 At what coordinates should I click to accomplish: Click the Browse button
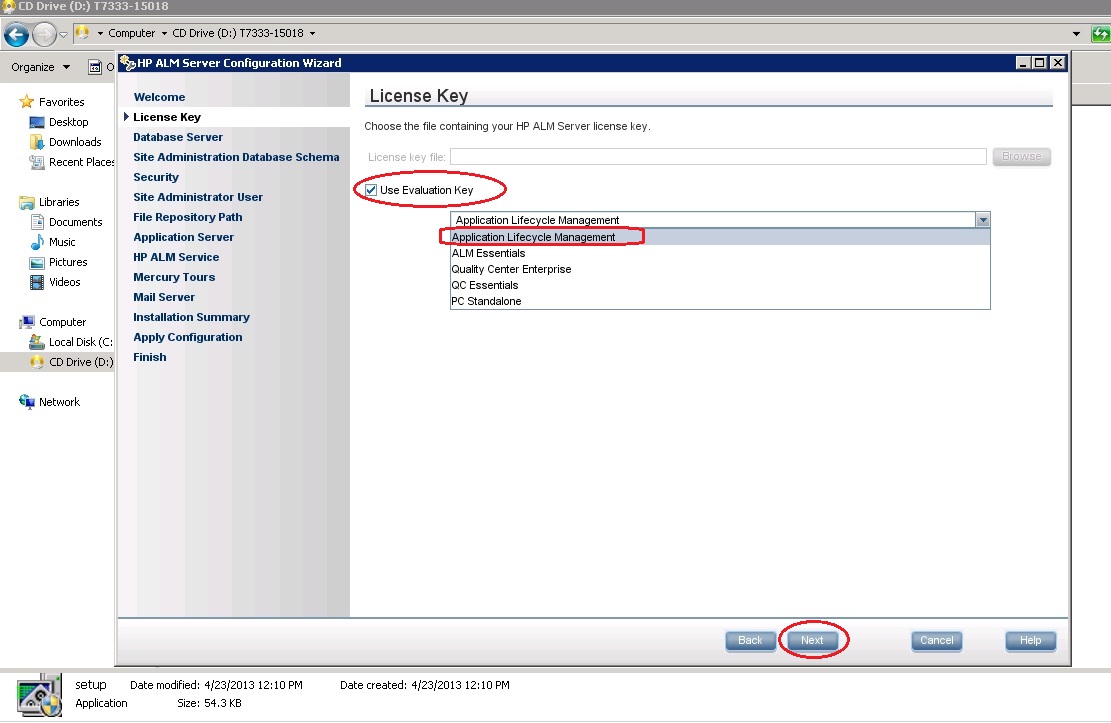pyautogui.click(x=1021, y=156)
